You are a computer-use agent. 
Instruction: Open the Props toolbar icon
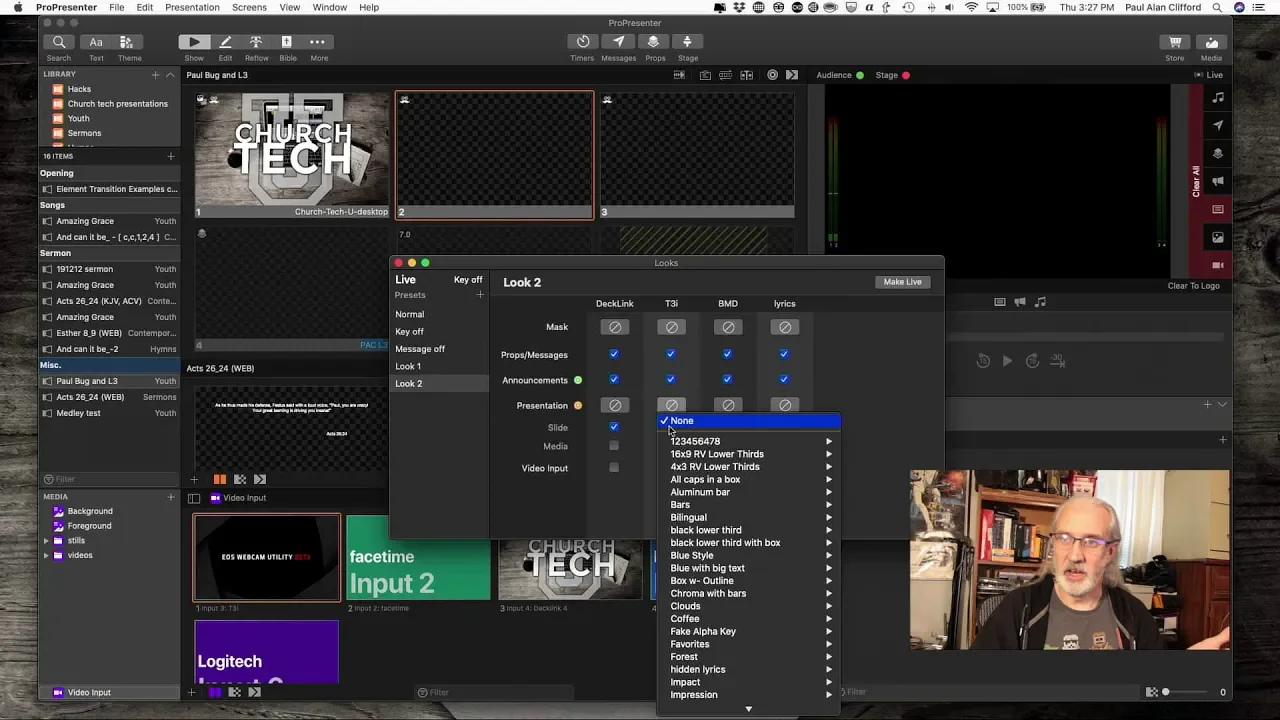[x=654, y=42]
